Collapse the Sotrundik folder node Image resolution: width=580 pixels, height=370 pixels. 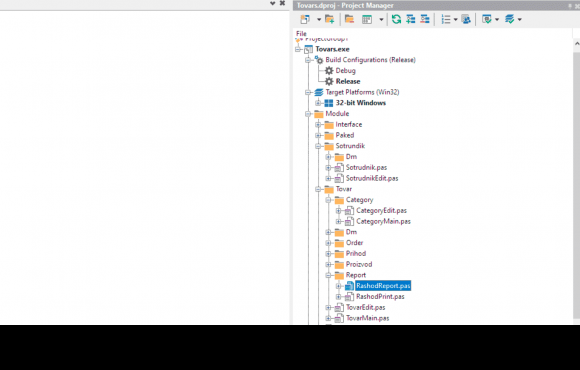[318, 146]
